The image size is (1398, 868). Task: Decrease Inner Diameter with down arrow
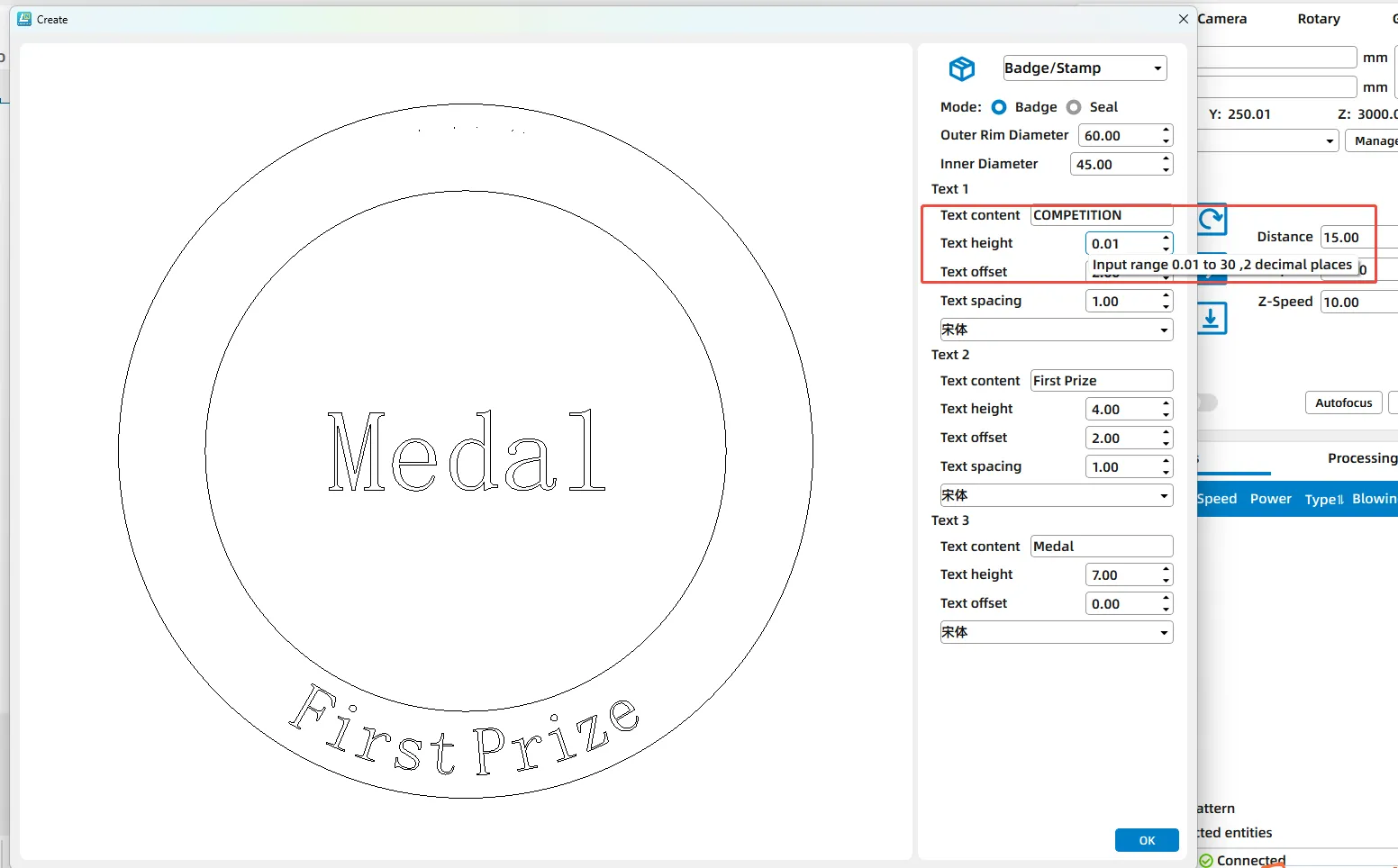pyautogui.click(x=1166, y=169)
